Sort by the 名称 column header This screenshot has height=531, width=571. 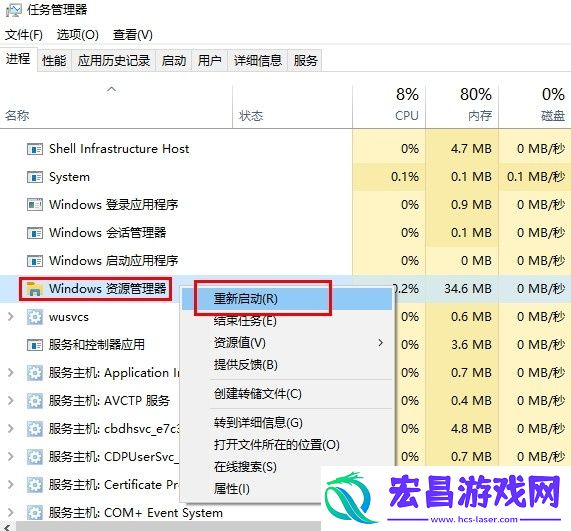click(x=116, y=106)
